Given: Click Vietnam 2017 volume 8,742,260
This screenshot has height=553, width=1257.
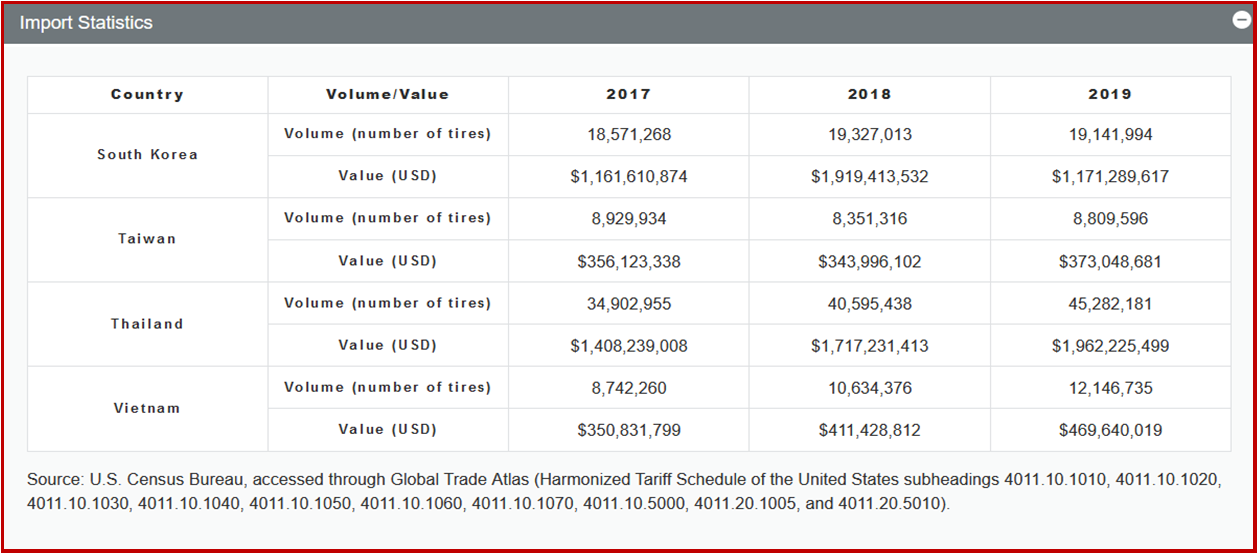Looking at the screenshot, I should click(x=628, y=388).
